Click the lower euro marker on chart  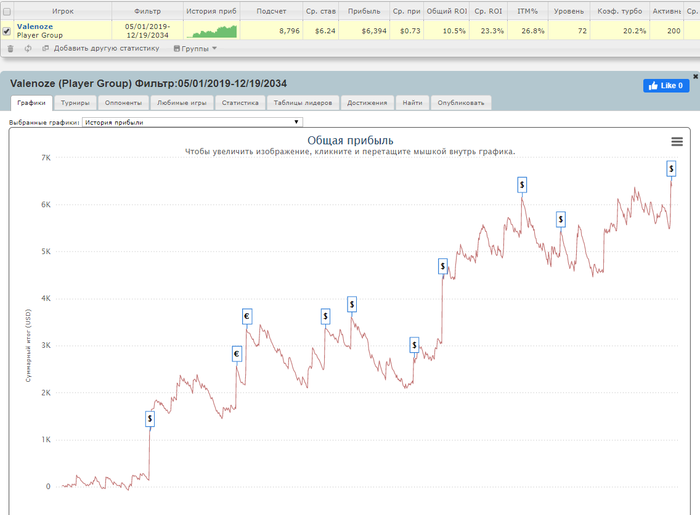pyautogui.click(x=237, y=354)
